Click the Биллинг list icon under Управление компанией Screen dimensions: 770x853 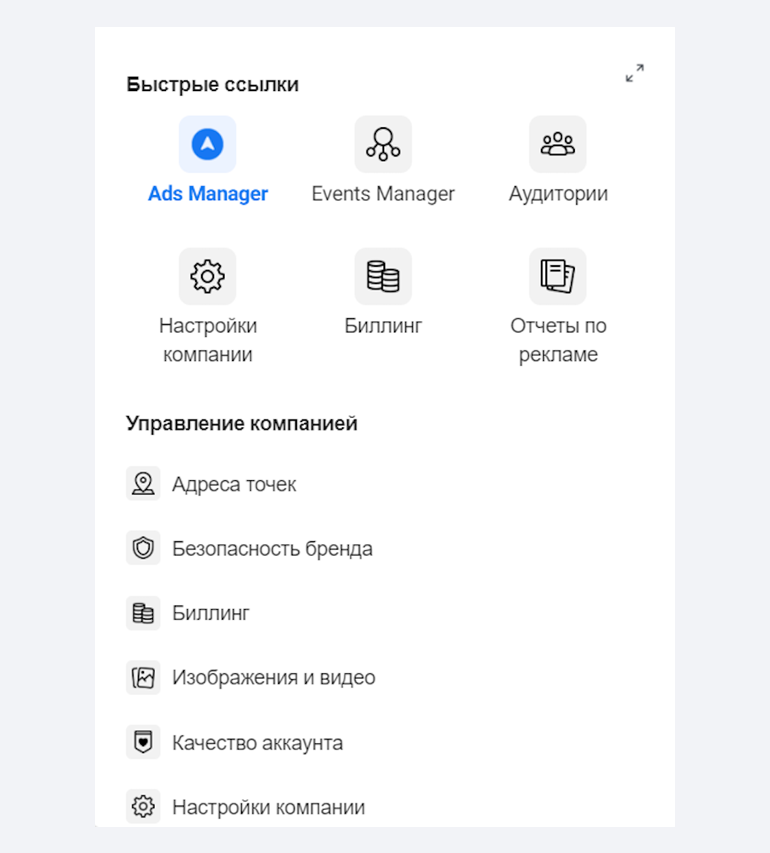pos(143,613)
